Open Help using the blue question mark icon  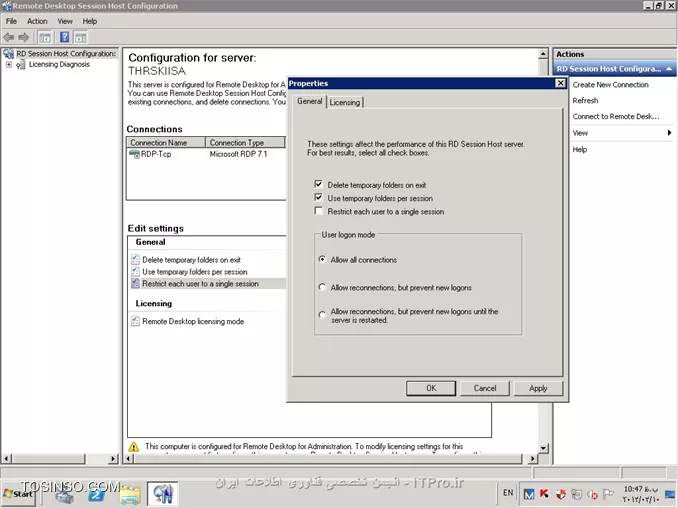pyautogui.click(x=64, y=37)
